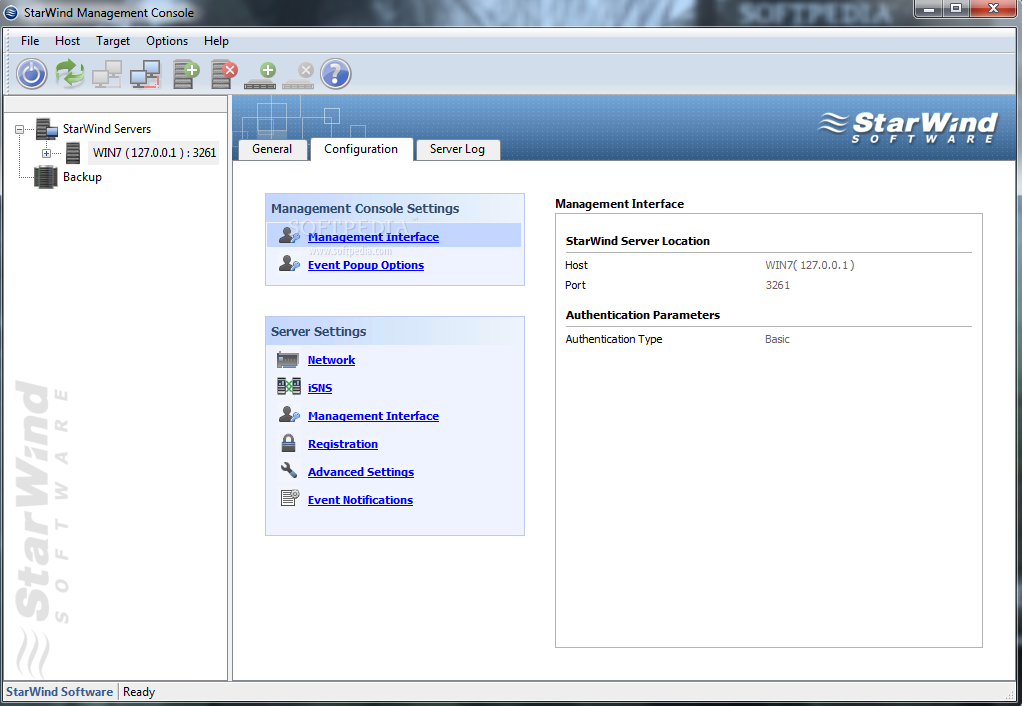Click the Host field label
This screenshot has width=1022, height=706.
[x=576, y=265]
